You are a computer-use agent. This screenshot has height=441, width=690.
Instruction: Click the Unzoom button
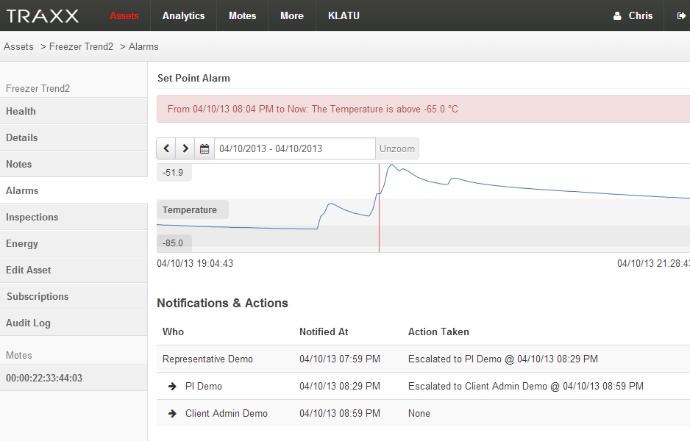pos(397,149)
